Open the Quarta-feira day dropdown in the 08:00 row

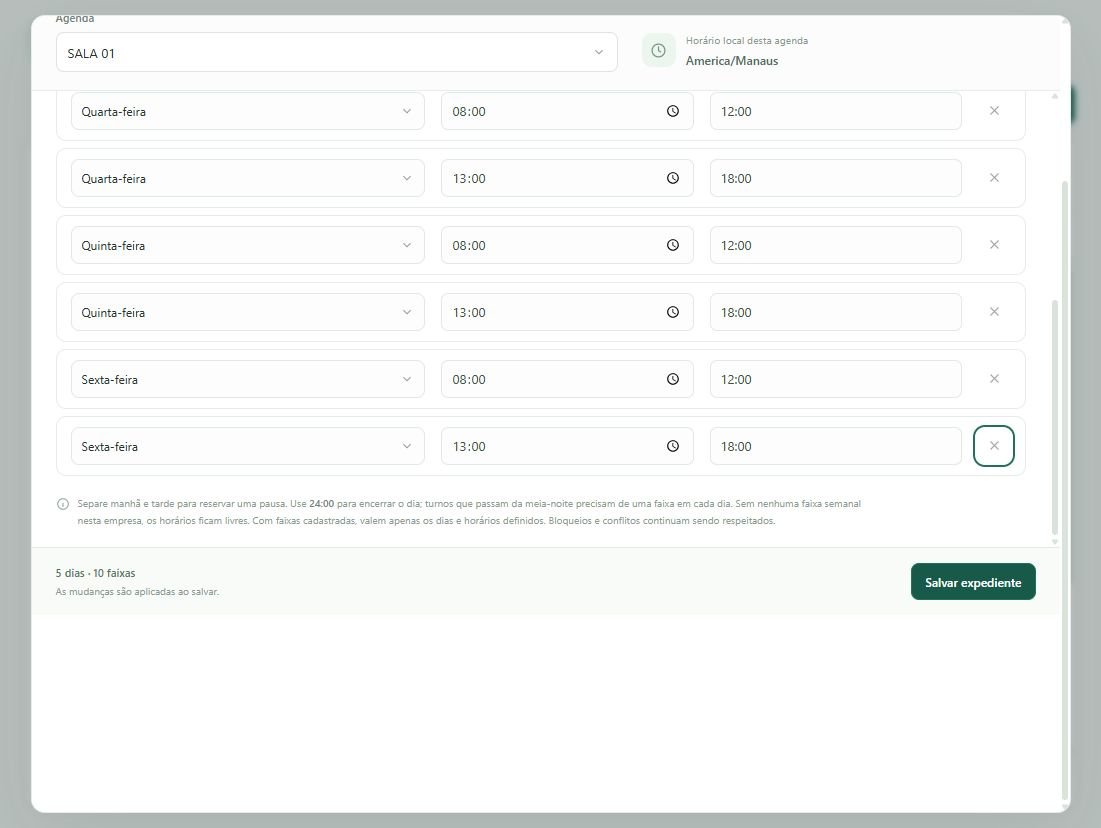(x=248, y=111)
